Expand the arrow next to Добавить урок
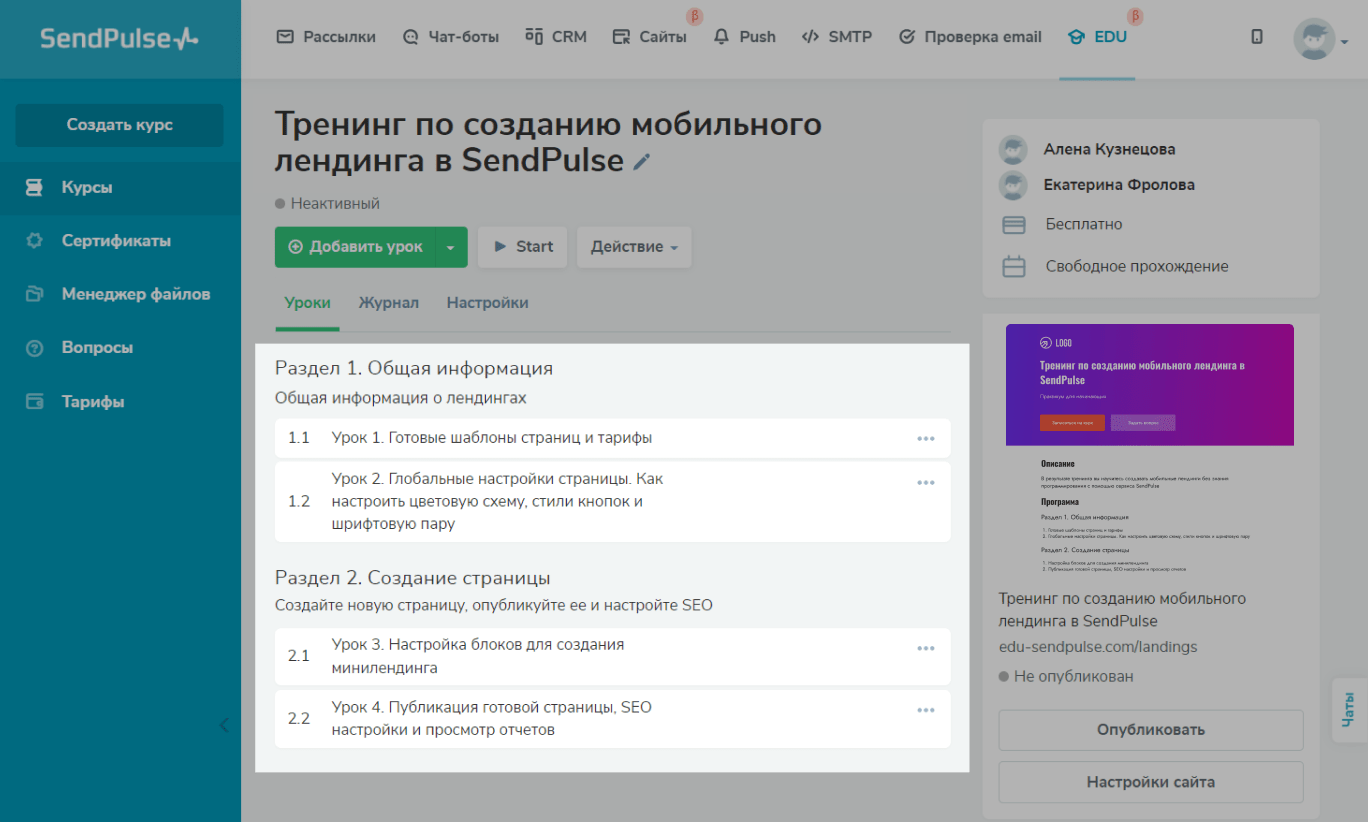This screenshot has height=822, width=1368. pyautogui.click(x=451, y=247)
